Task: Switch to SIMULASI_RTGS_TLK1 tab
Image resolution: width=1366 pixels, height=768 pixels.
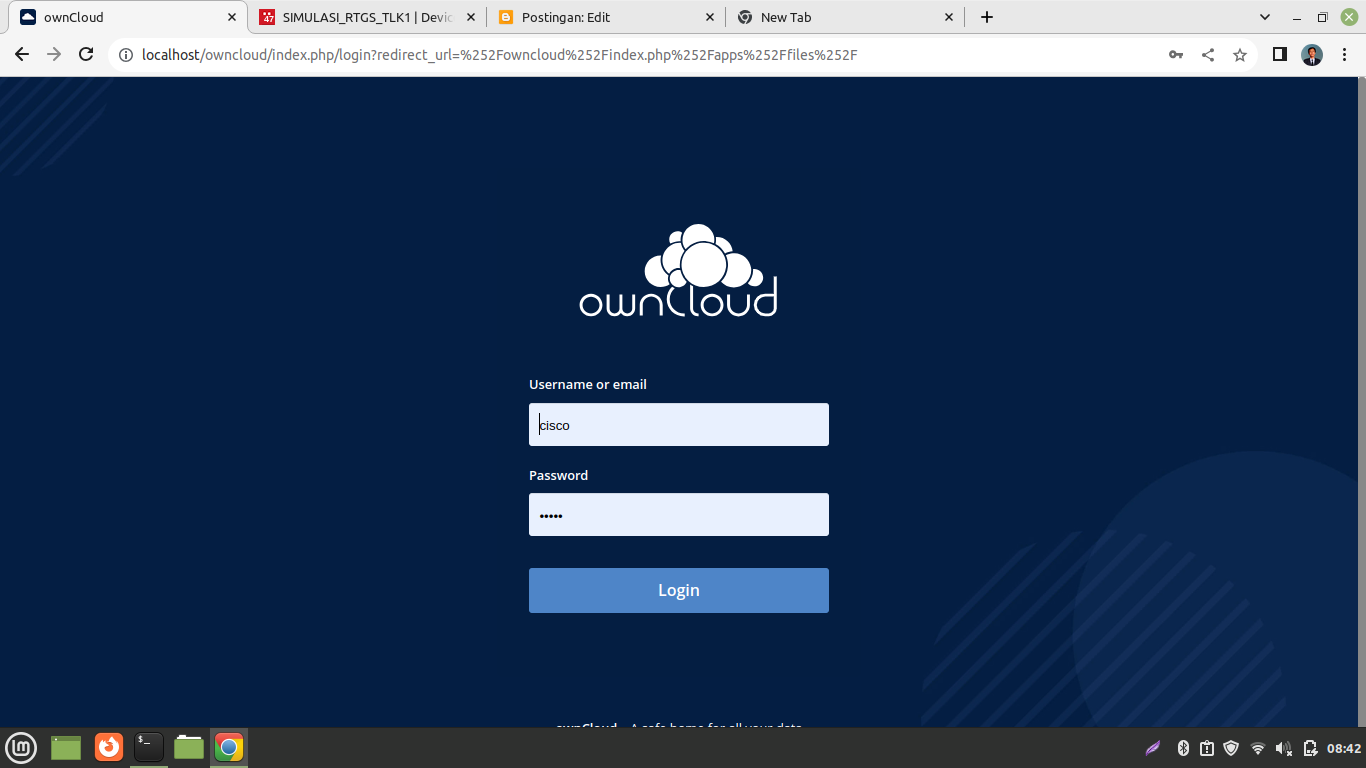Action: (x=367, y=17)
